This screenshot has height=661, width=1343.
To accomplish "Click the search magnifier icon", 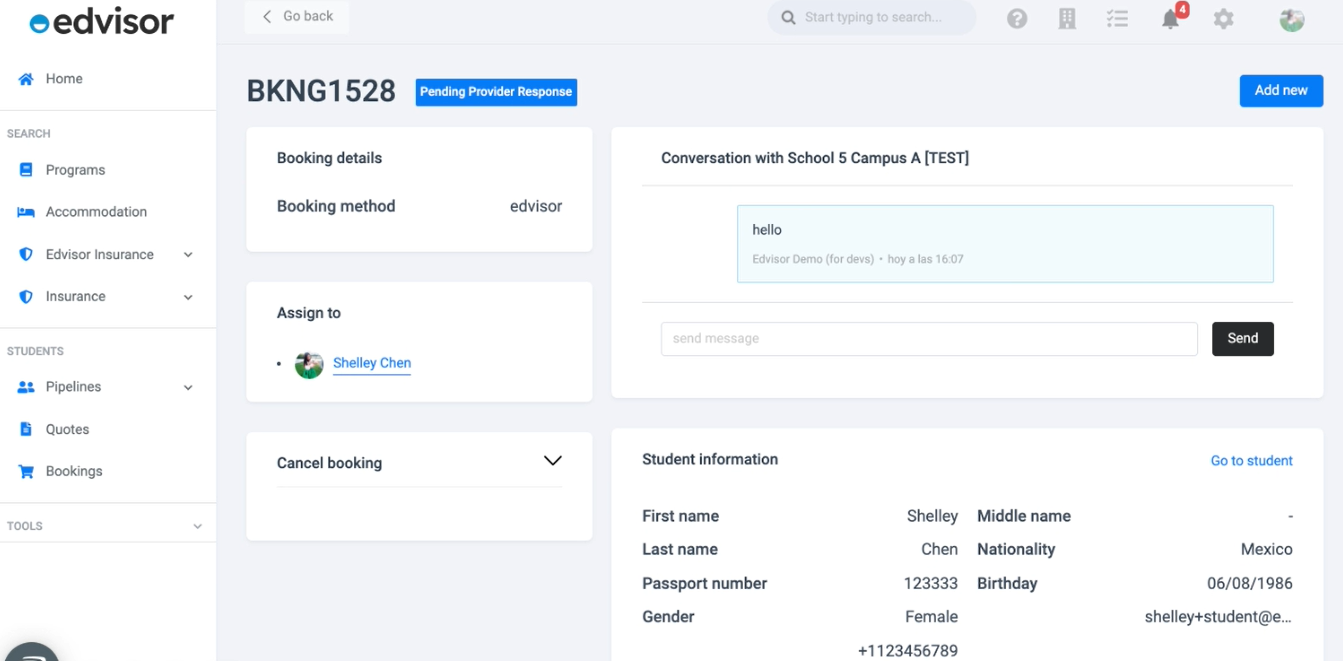I will point(788,17).
